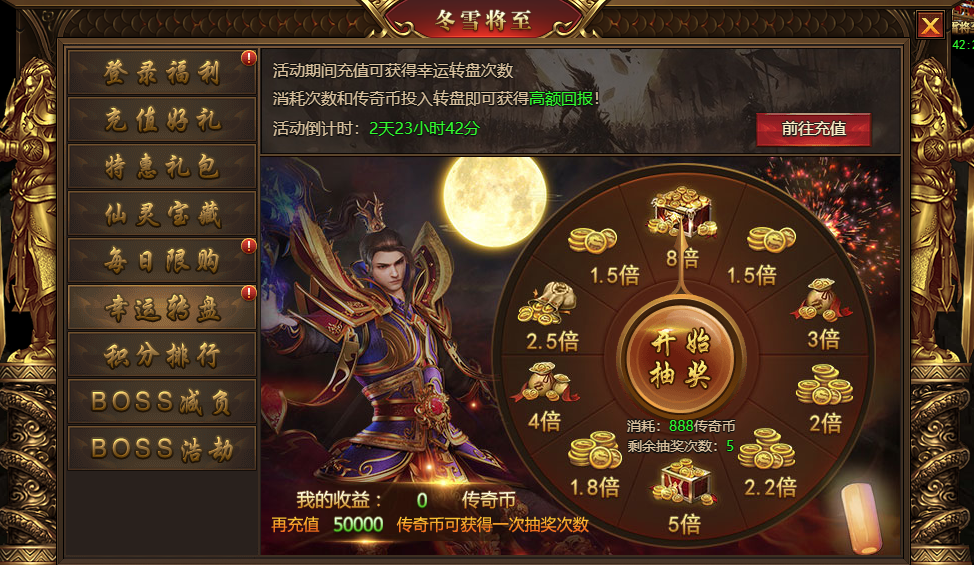The height and width of the screenshot is (565, 974).
Task: Click the glowing sky lantern icon
Action: [861, 518]
